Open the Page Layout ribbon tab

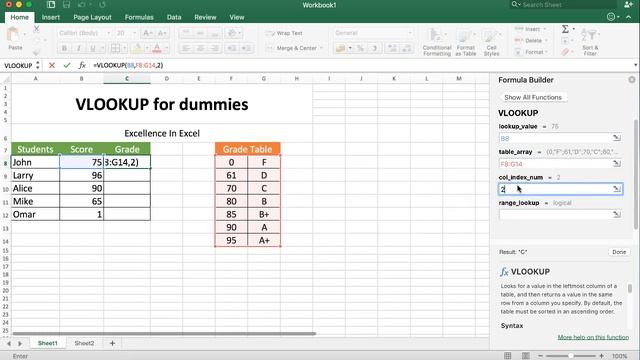point(92,17)
